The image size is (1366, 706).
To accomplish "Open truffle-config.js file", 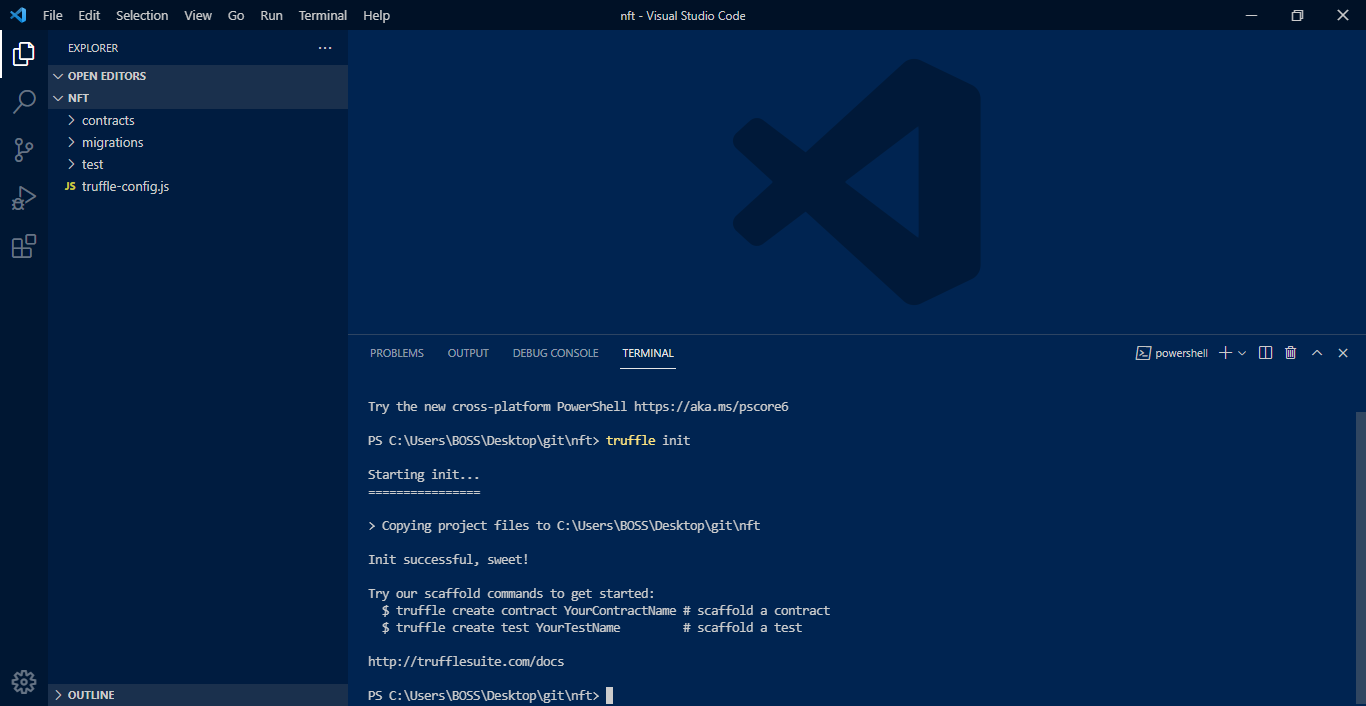I will point(198,186).
